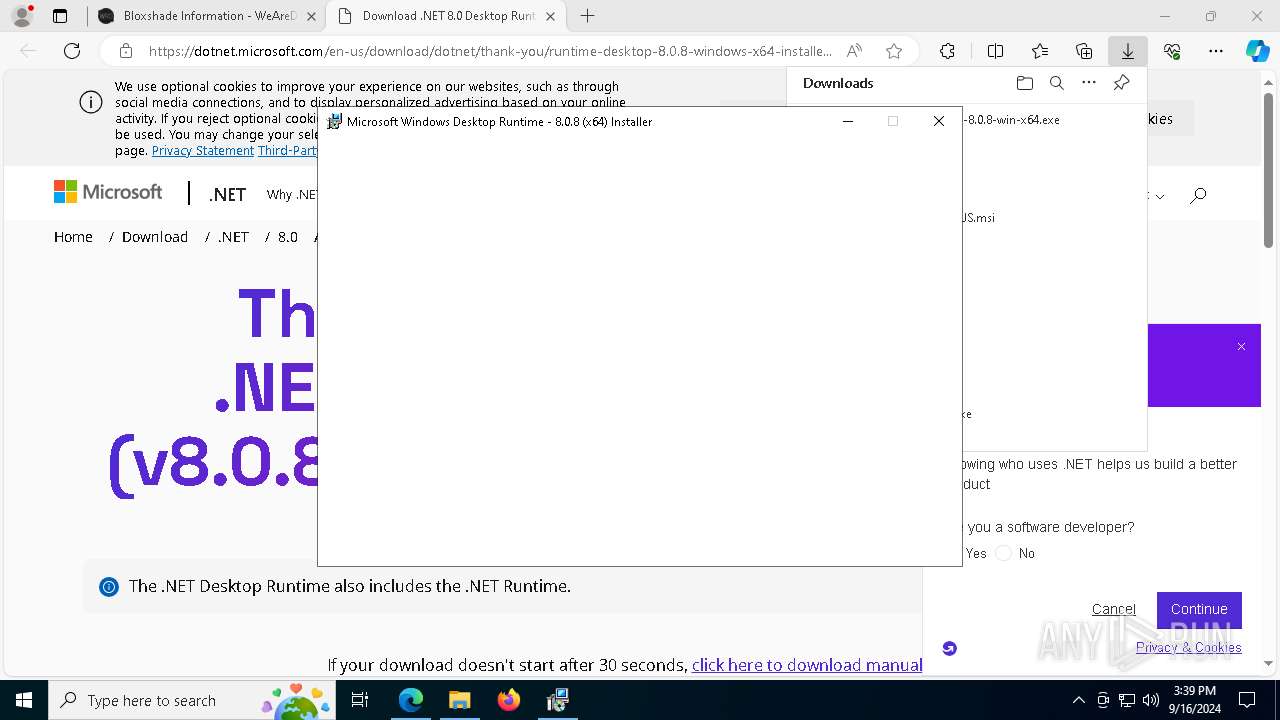Open downloads folder in Downloads panel
This screenshot has height=720, width=1280.
(x=1024, y=83)
